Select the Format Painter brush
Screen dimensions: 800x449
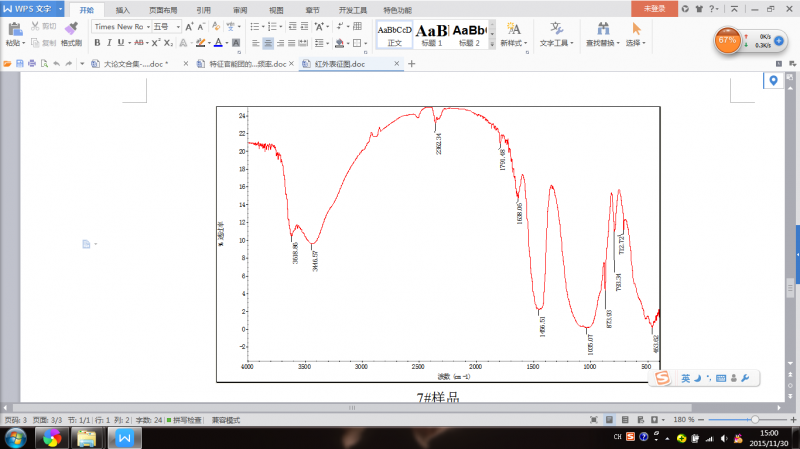click(x=71, y=29)
